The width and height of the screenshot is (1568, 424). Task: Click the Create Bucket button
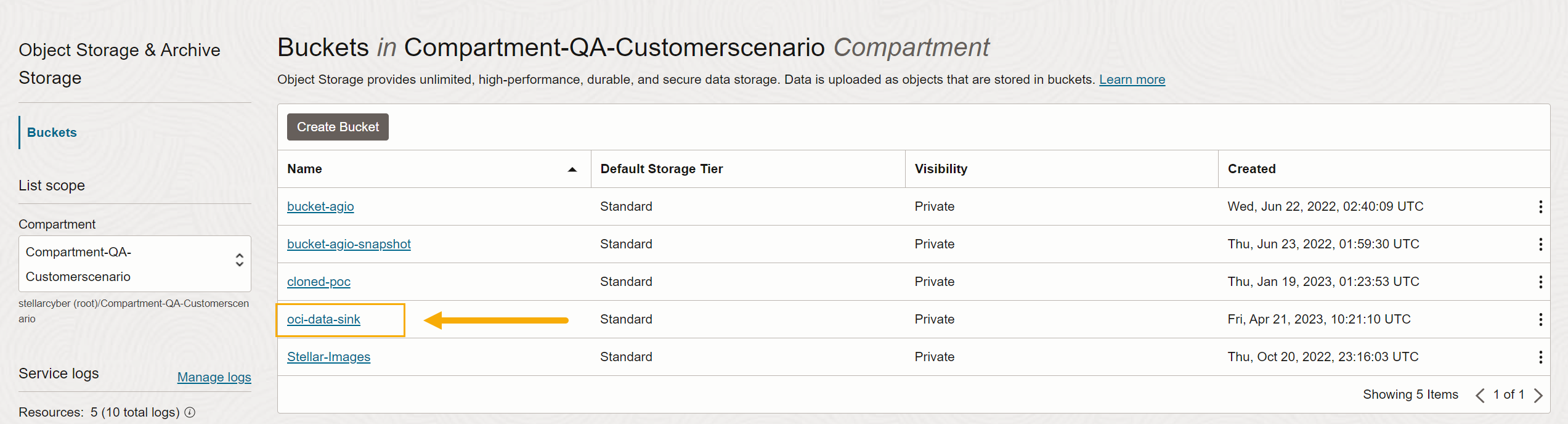click(338, 127)
